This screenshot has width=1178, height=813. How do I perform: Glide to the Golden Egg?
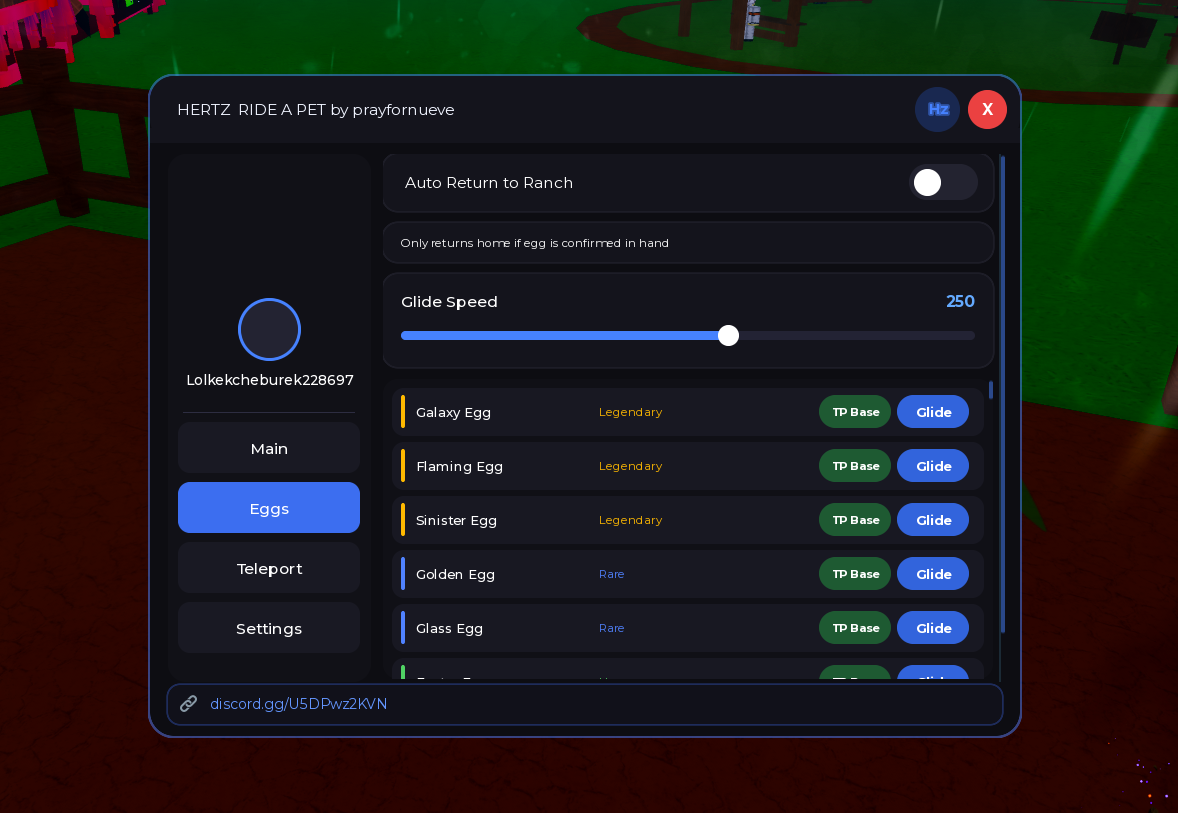pyautogui.click(x=933, y=574)
